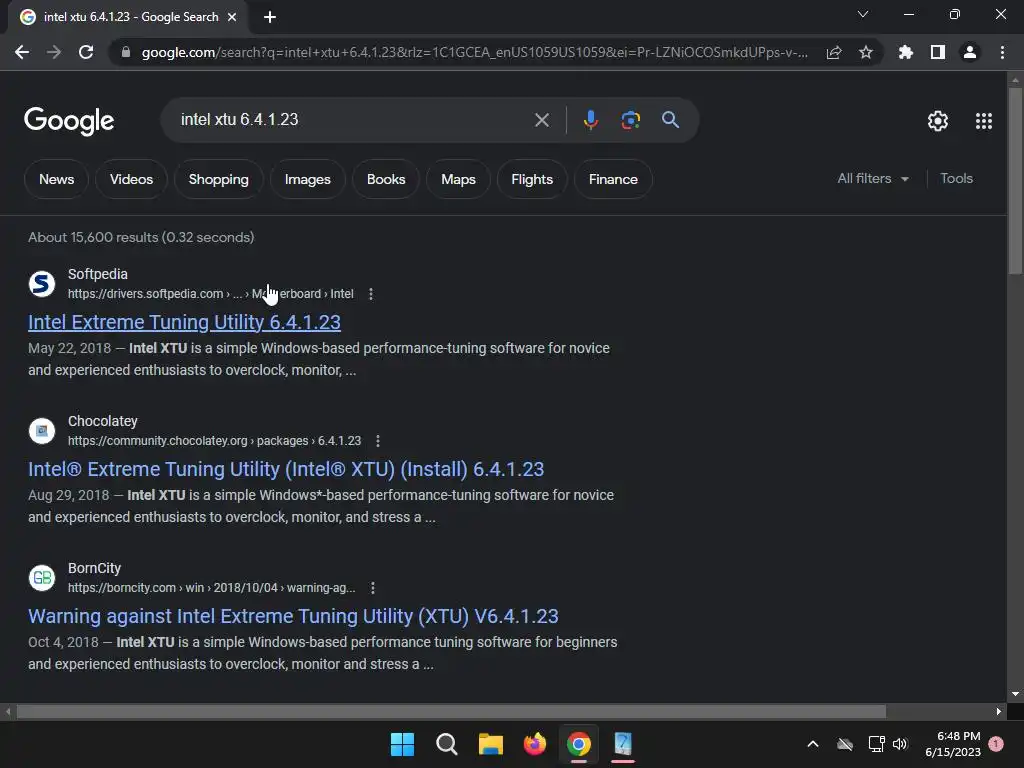This screenshot has width=1024, height=768.
Task: Open Chrome's three-dot menu
Action: point(1002,52)
